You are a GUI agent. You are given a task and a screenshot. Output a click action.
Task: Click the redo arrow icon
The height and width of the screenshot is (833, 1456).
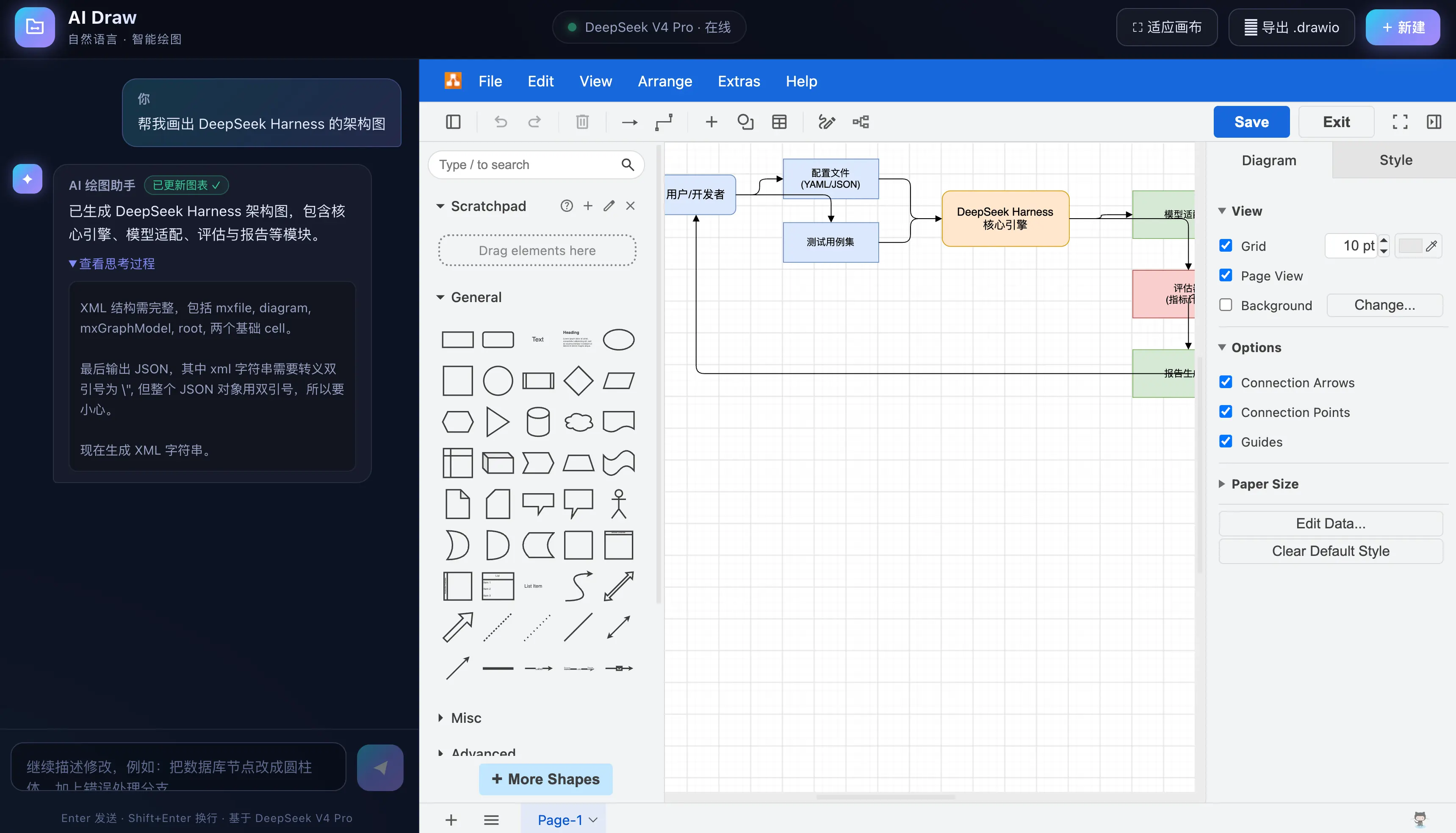pyautogui.click(x=534, y=122)
